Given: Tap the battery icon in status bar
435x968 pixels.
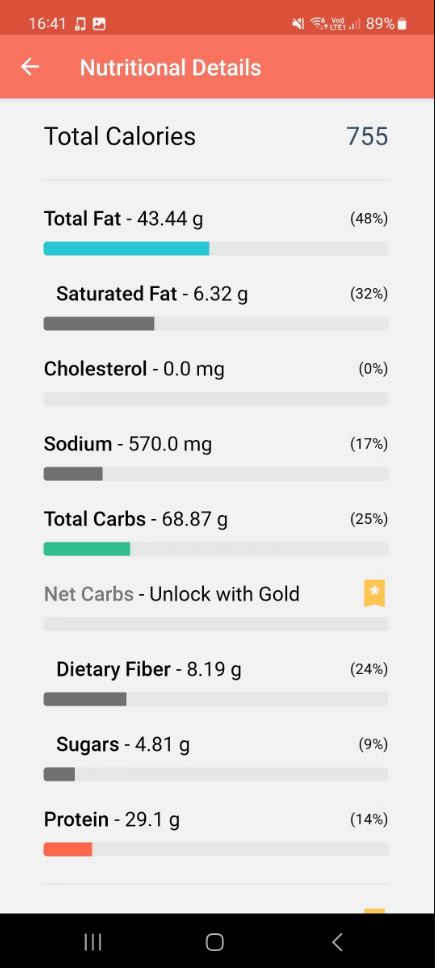Looking at the screenshot, I should (402, 24).
